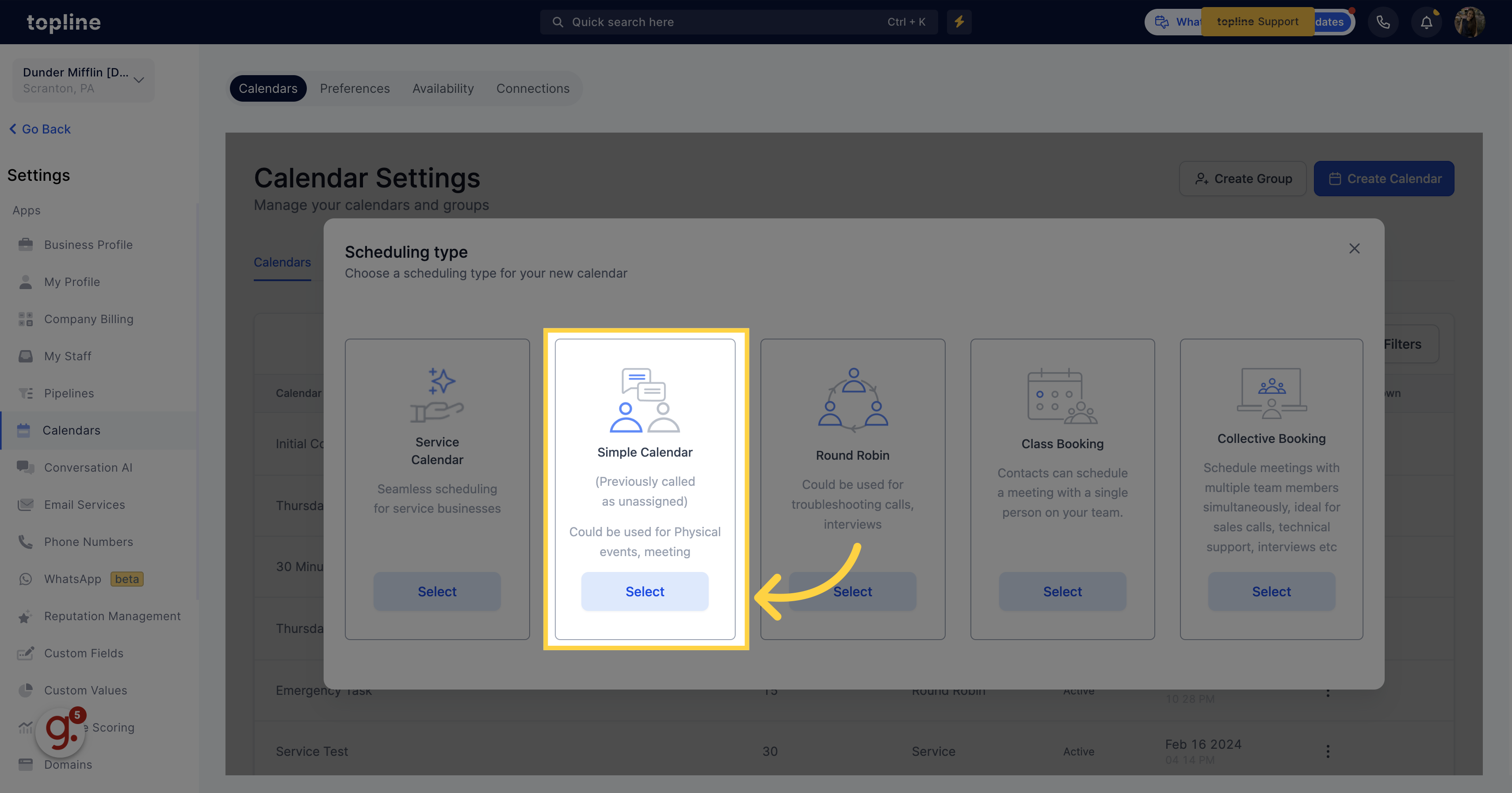The image size is (1512, 793).
Task: Navigate to Pipelines settings
Action: tap(69, 393)
